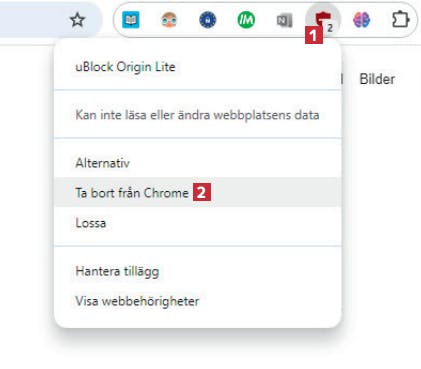Bookmark this page with the star icon
The width and height of the screenshot is (421, 369).
(x=77, y=20)
